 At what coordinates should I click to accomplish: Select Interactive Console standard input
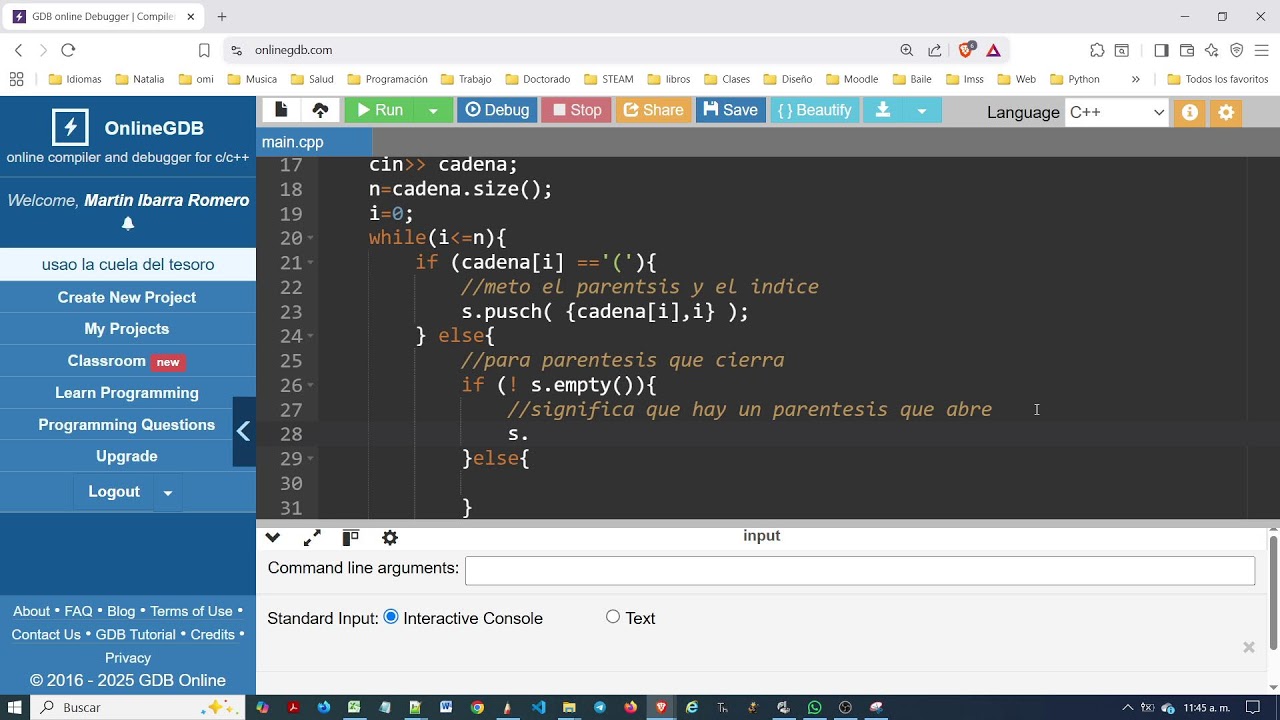point(391,617)
